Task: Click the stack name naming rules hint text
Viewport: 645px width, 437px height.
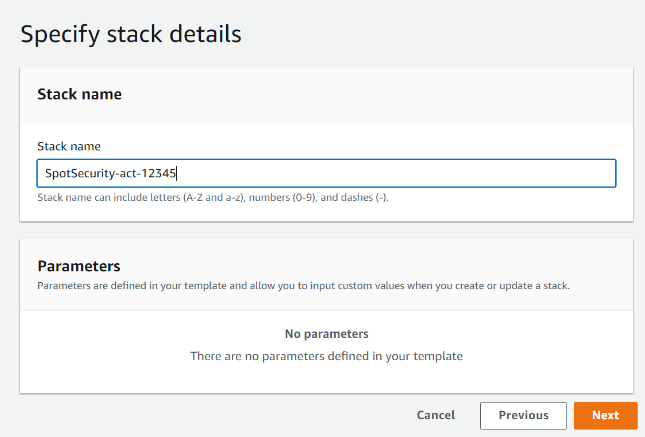Action: (x=212, y=198)
